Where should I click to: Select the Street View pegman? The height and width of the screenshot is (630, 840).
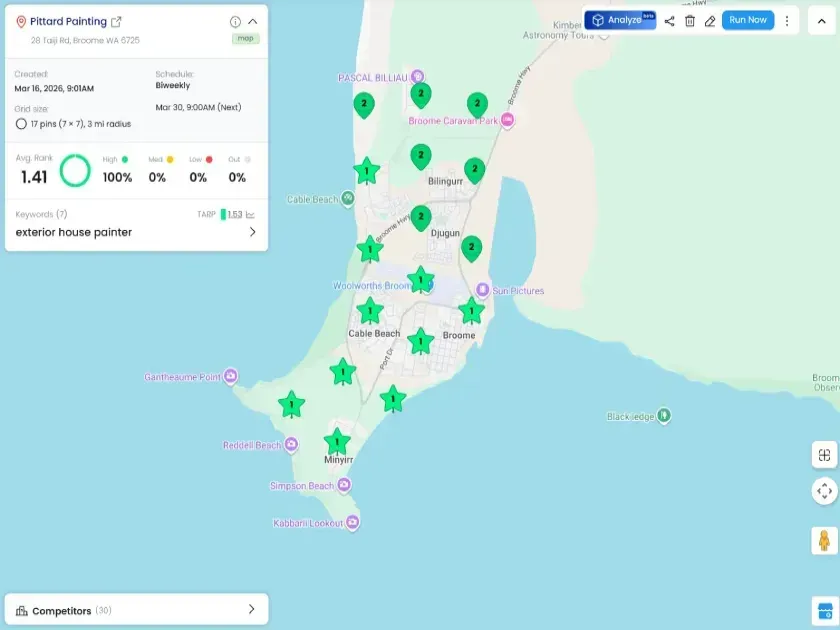coord(824,540)
